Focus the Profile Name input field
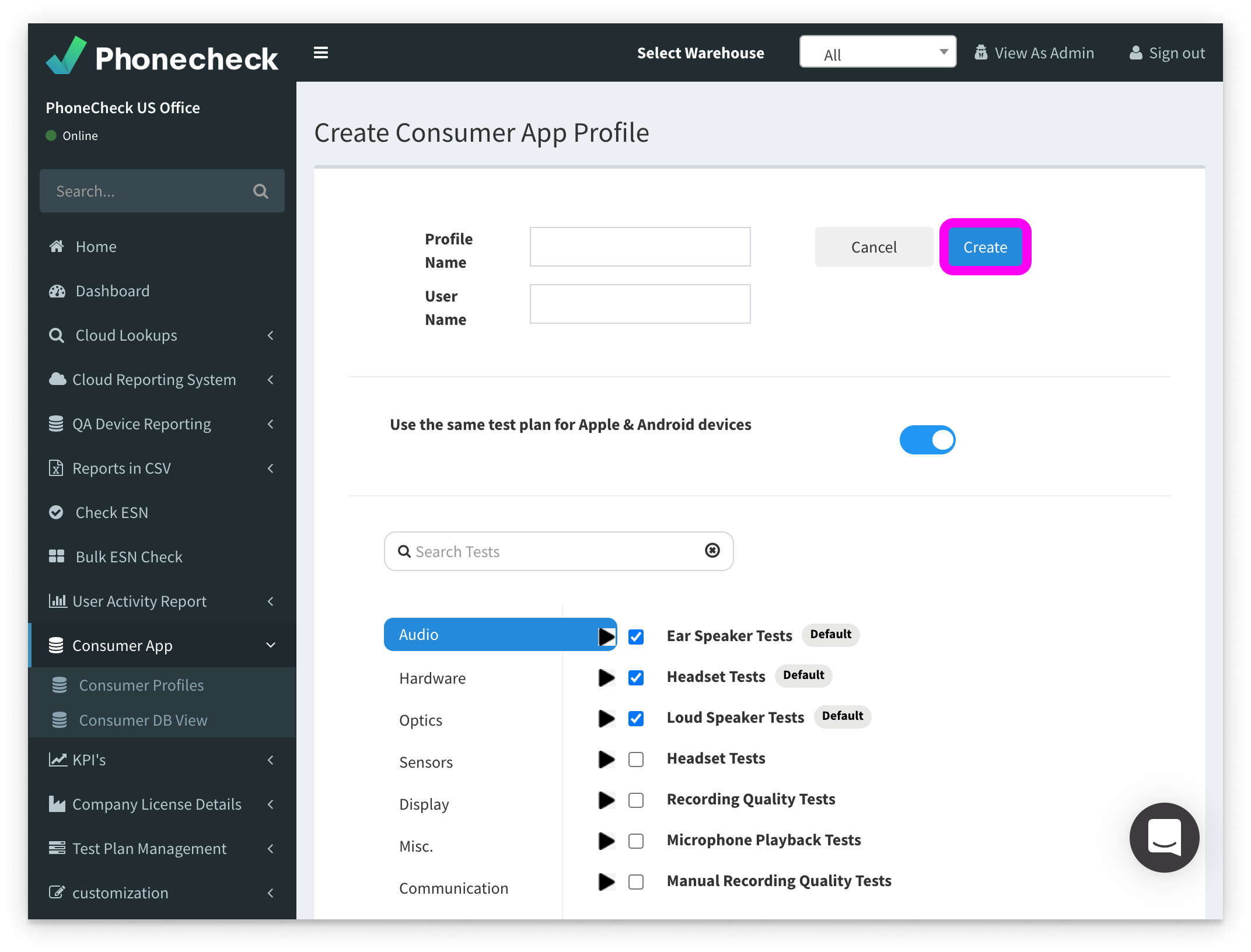The height and width of the screenshot is (952, 1251). tap(640, 247)
